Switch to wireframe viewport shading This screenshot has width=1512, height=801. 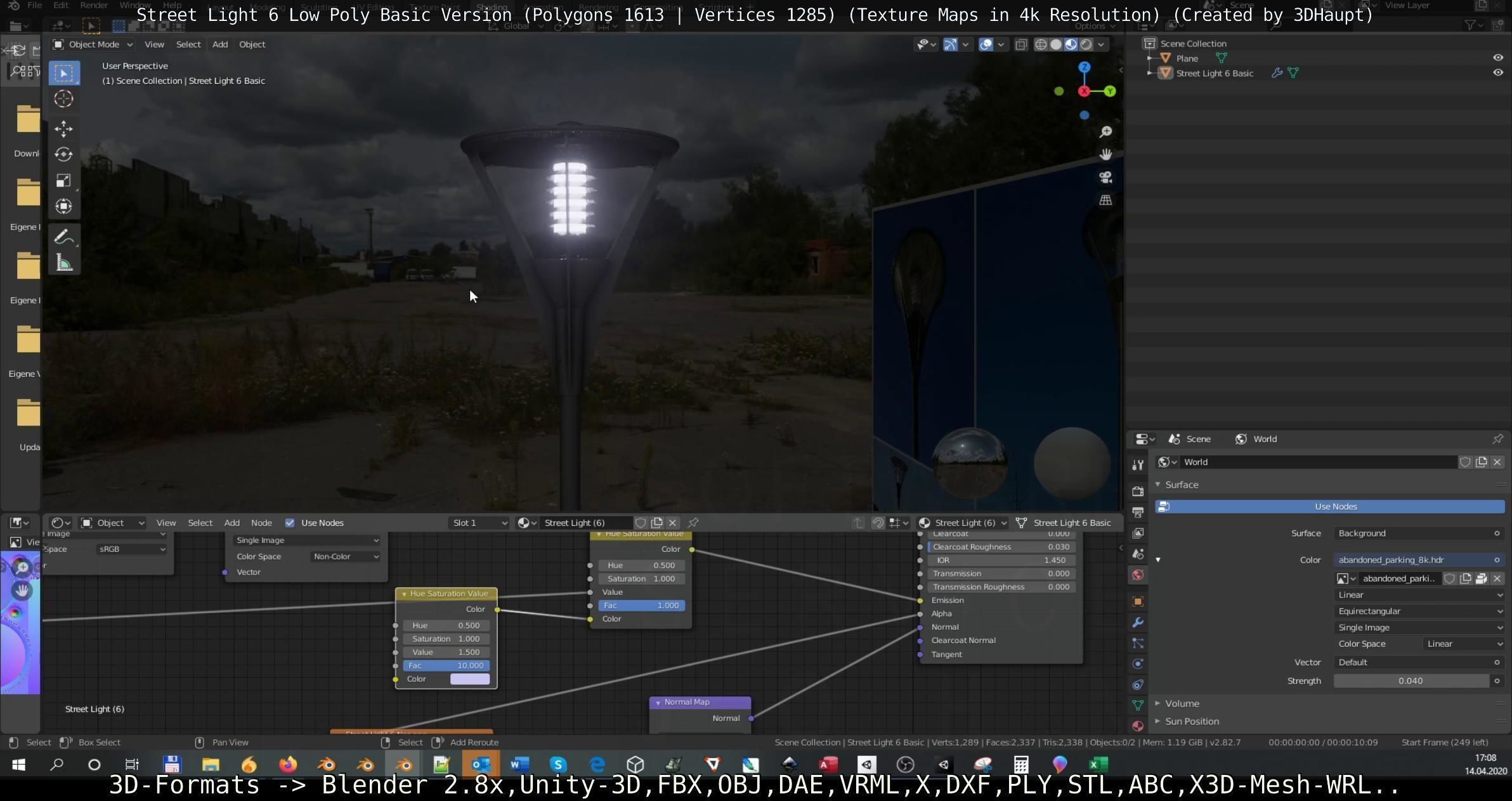point(1041,44)
